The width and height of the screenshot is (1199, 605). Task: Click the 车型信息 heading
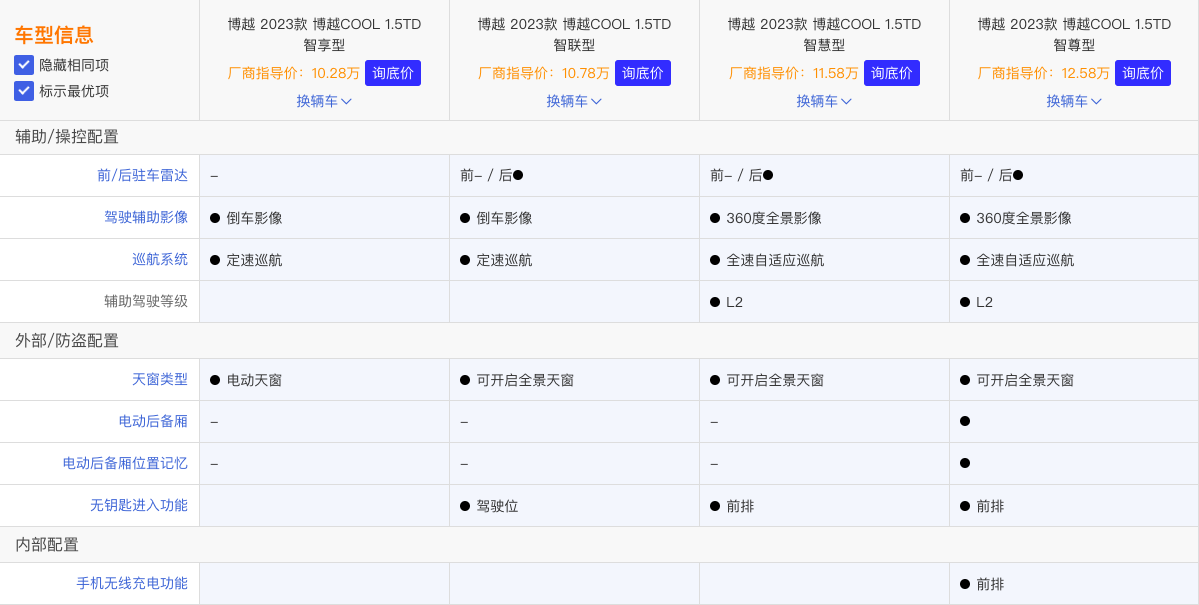(54, 34)
